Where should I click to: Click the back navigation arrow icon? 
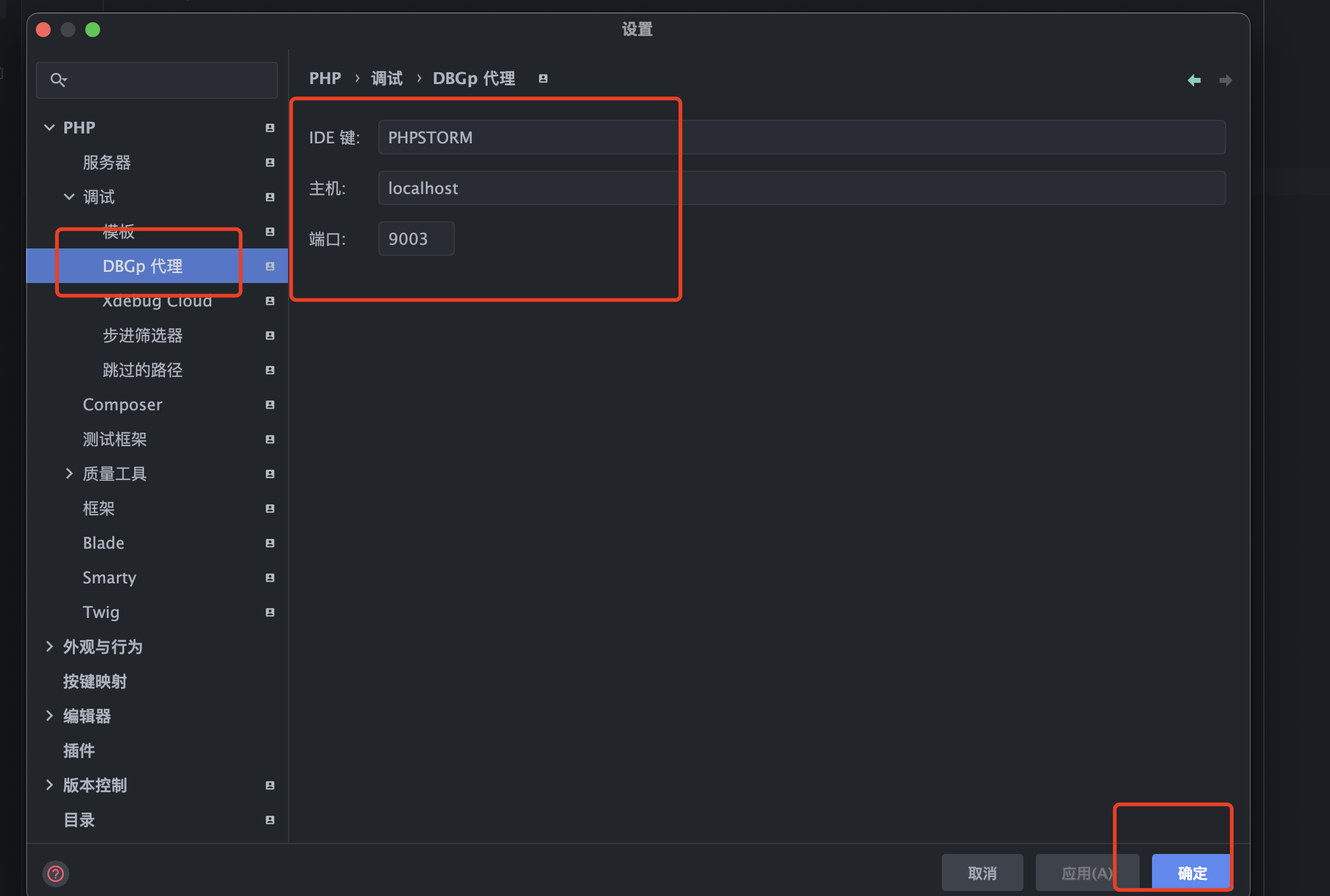click(x=1194, y=80)
